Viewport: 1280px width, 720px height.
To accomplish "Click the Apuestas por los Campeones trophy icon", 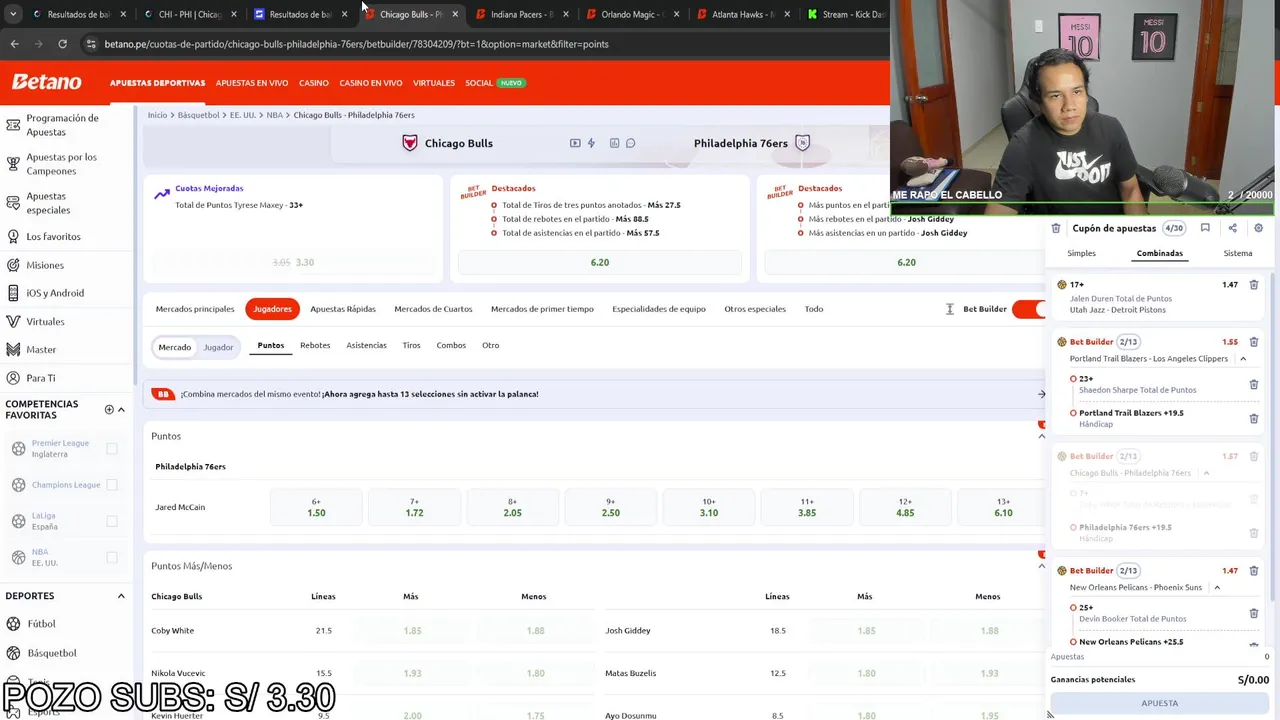I will pos(13,164).
